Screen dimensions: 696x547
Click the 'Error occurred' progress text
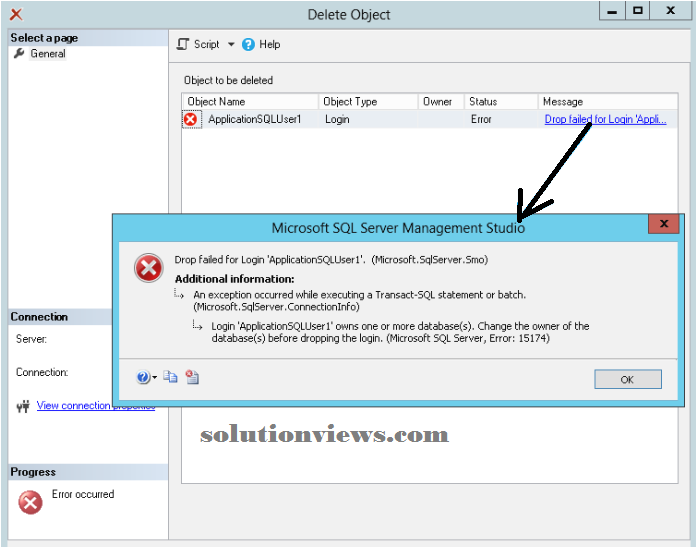coord(83,494)
